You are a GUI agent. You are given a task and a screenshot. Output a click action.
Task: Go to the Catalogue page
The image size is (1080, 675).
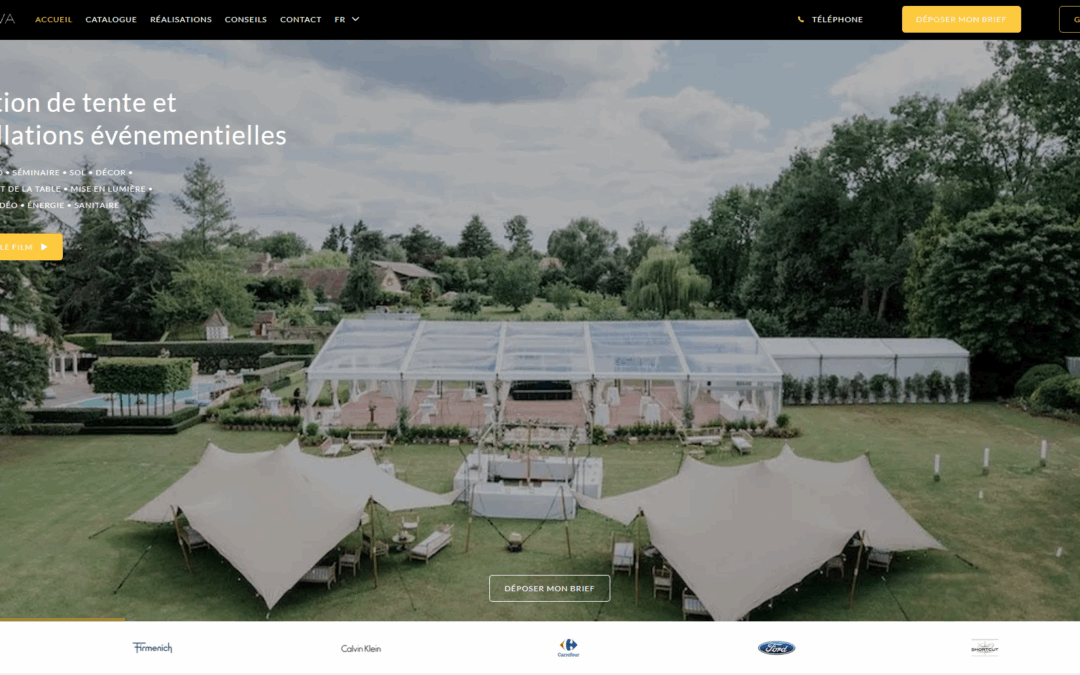111,19
